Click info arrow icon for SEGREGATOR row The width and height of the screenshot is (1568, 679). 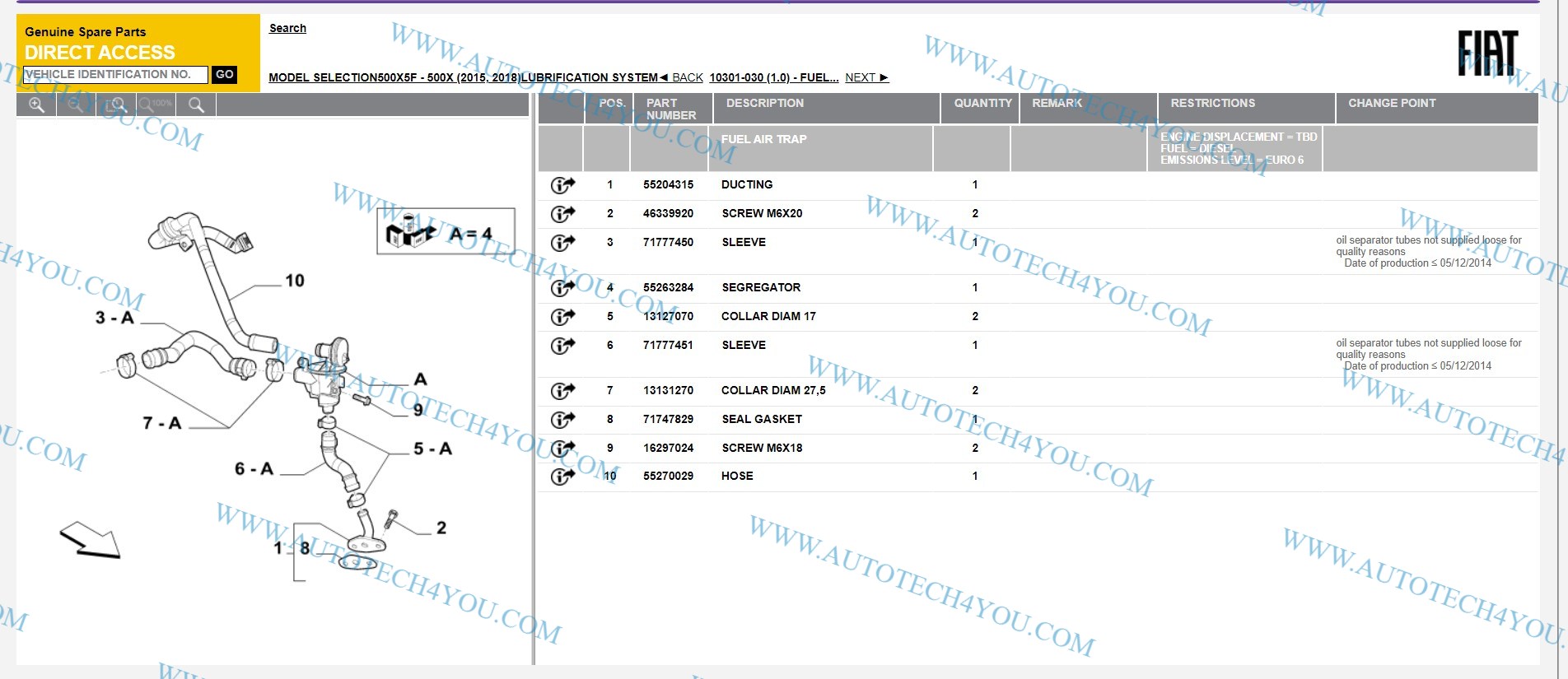(562, 288)
